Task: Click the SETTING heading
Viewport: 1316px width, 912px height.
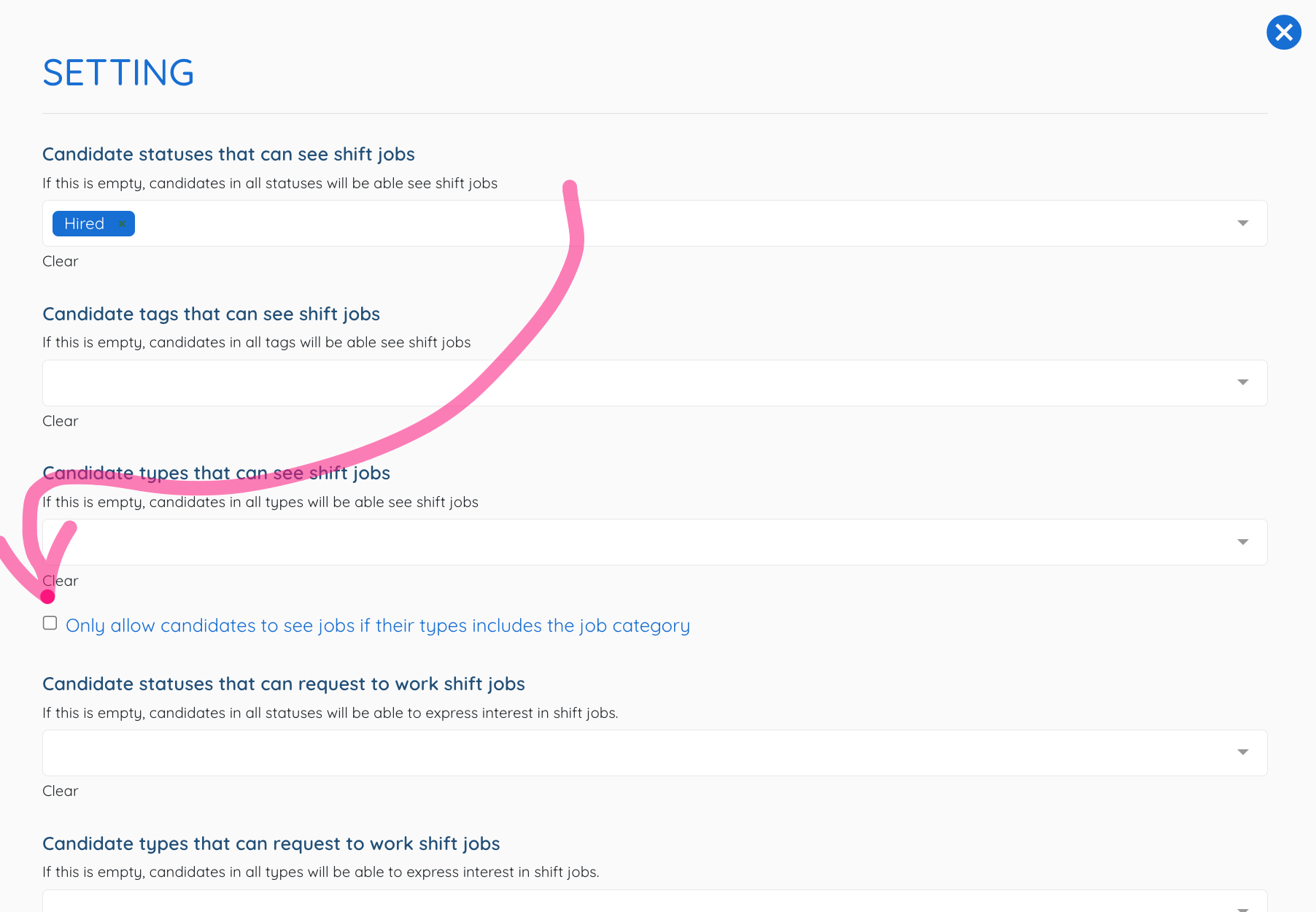Action: coord(118,73)
